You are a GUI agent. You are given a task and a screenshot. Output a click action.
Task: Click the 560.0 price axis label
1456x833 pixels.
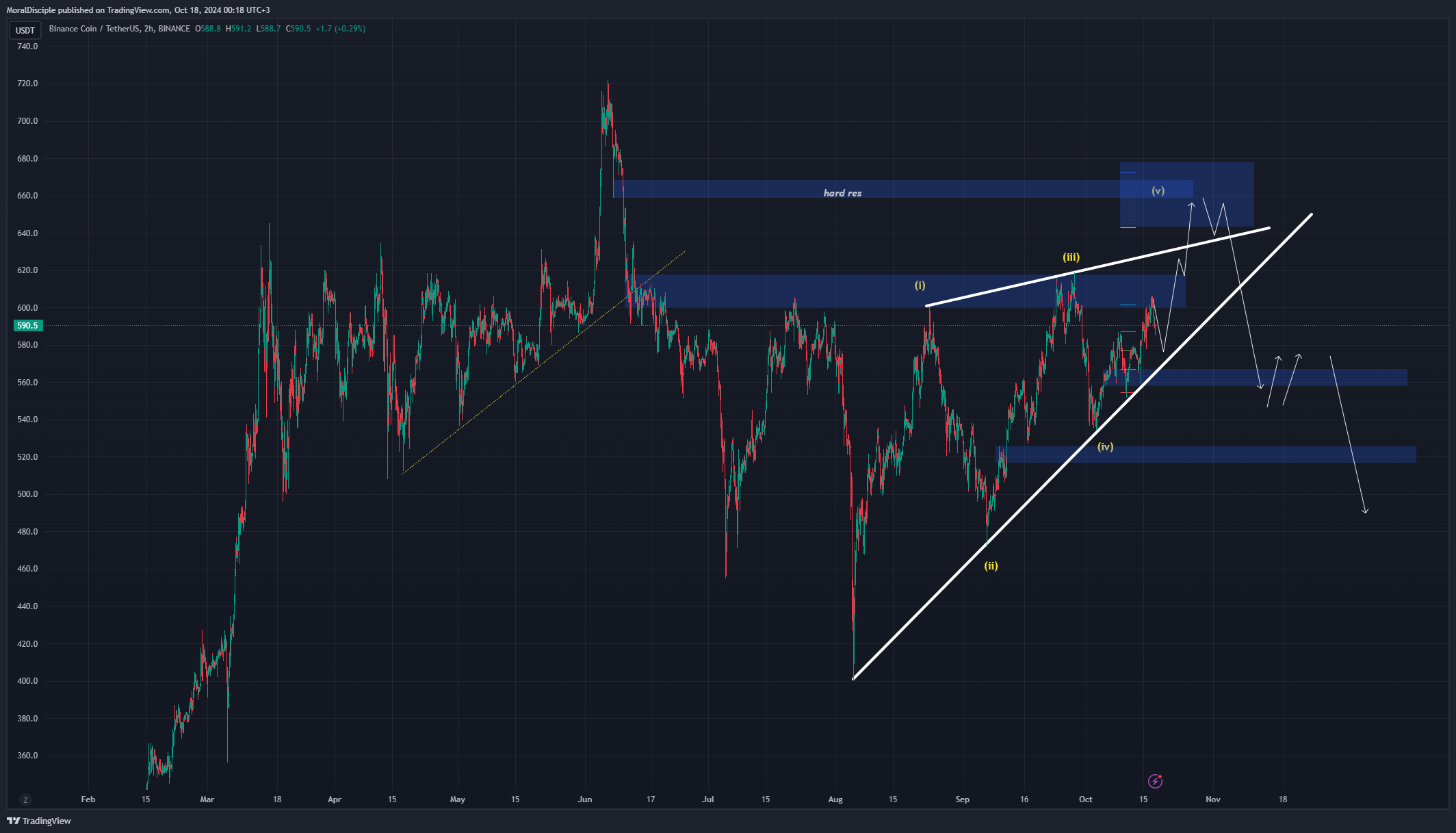point(27,383)
